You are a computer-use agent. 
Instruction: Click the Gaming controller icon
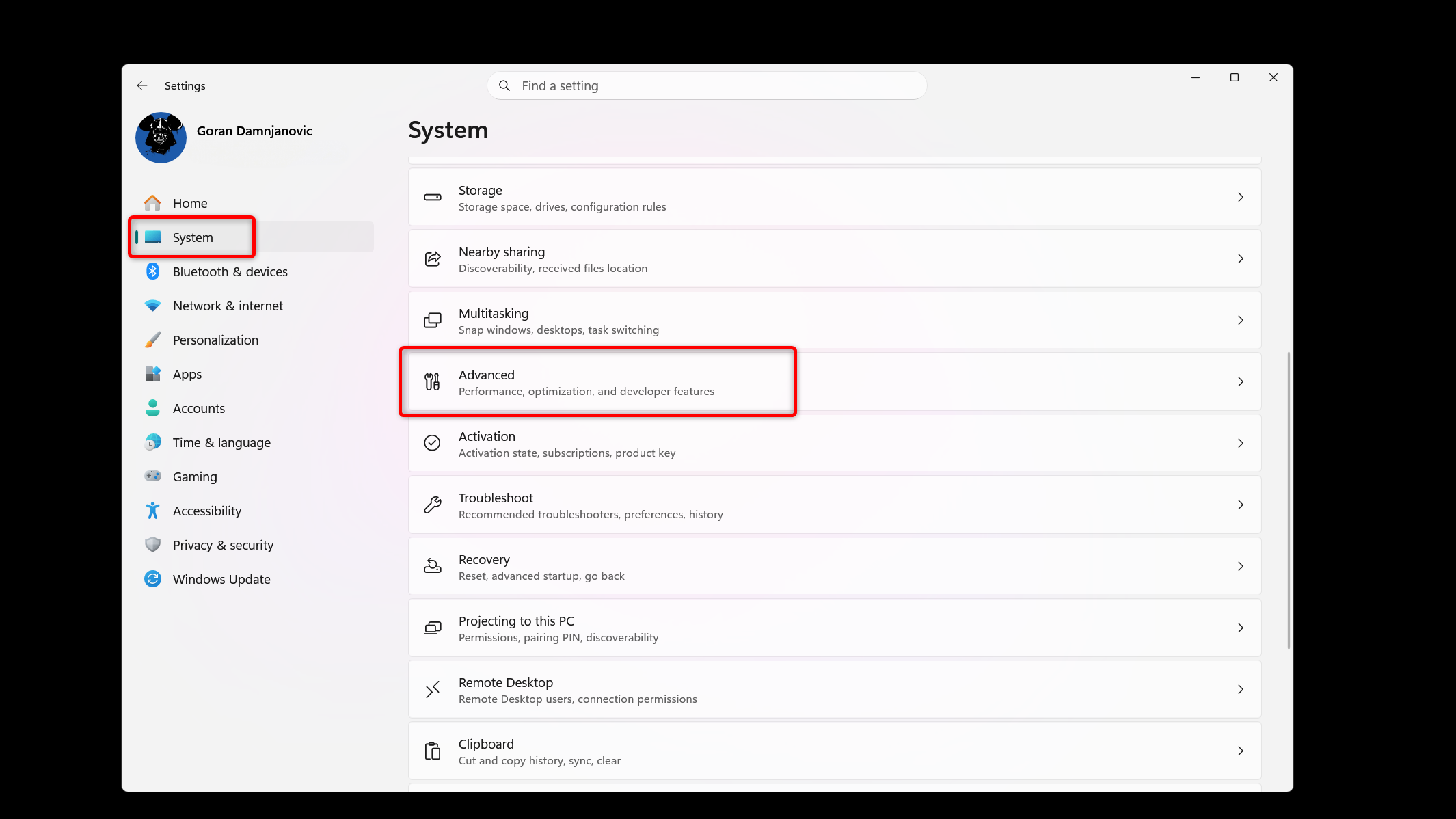(152, 476)
